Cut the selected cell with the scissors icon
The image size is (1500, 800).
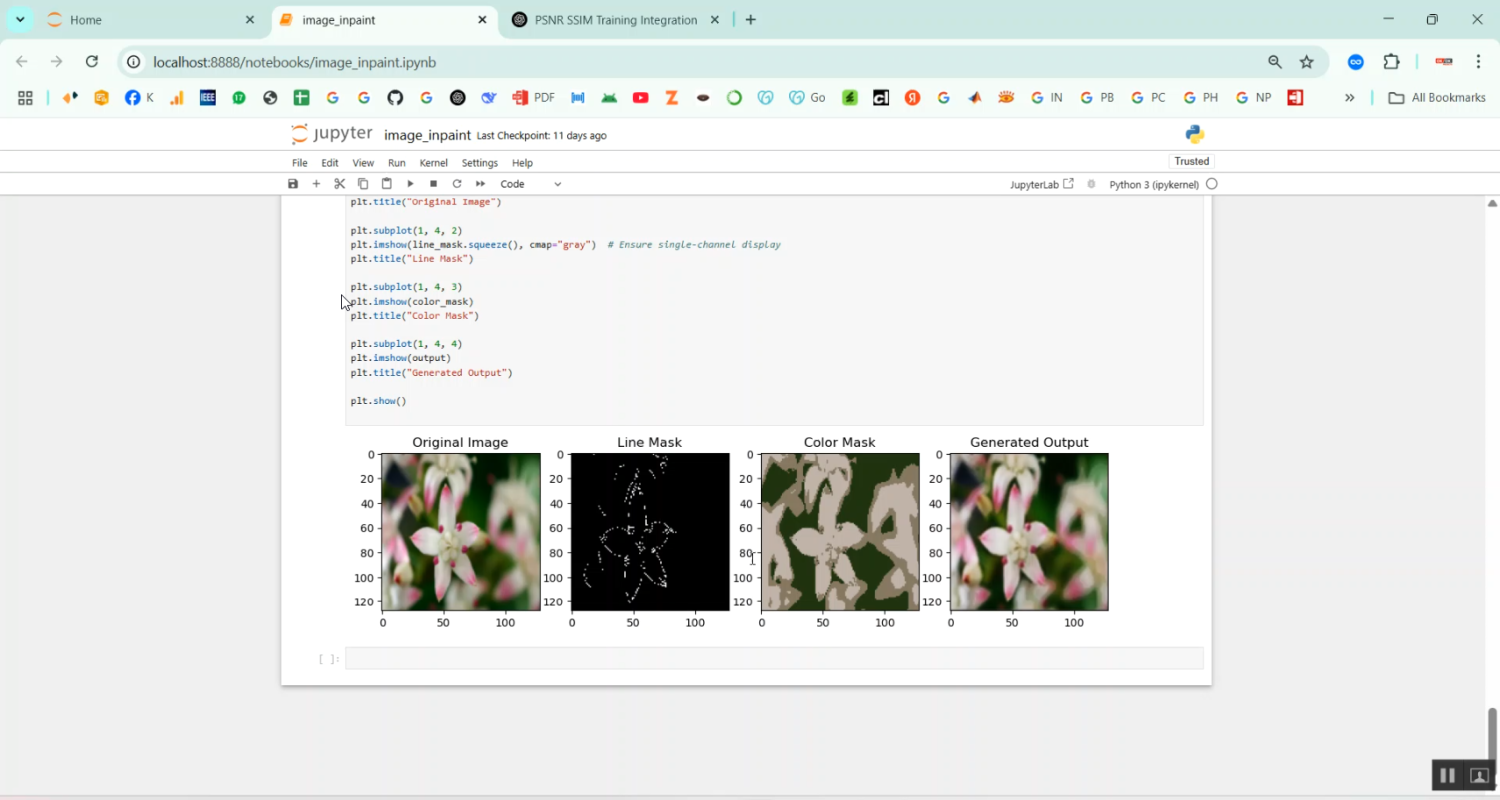(340, 184)
